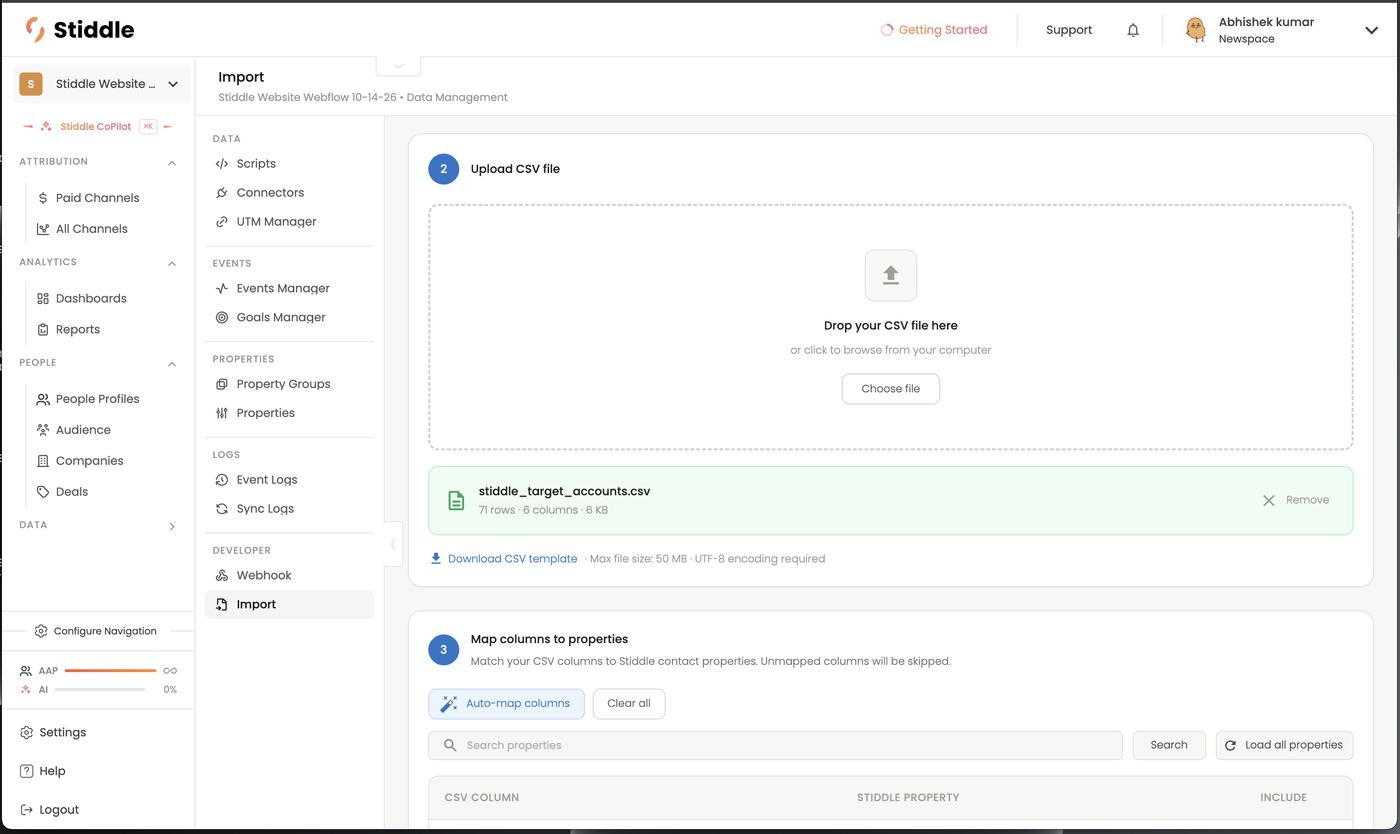1400x834 pixels.
Task: Click the Connectors plug icon
Action: pyautogui.click(x=222, y=193)
